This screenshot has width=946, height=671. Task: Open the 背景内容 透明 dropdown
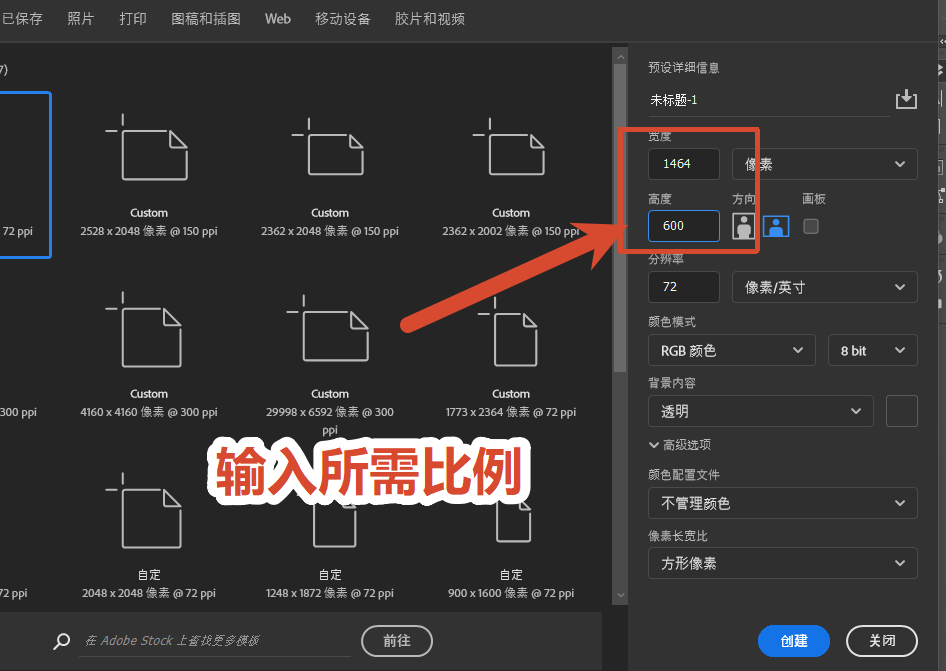[x=760, y=412]
